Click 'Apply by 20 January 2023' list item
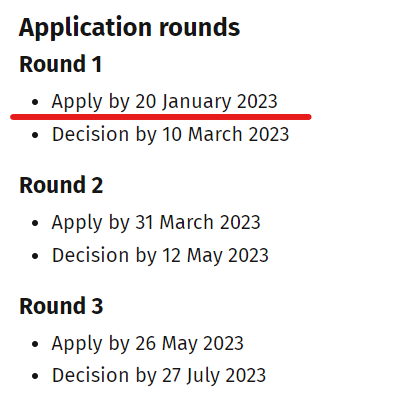415x403 pixels. tap(164, 102)
